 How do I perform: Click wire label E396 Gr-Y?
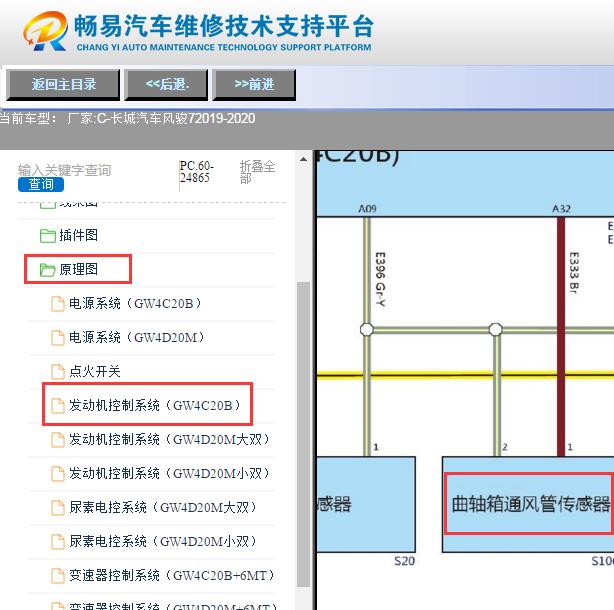[x=380, y=279]
